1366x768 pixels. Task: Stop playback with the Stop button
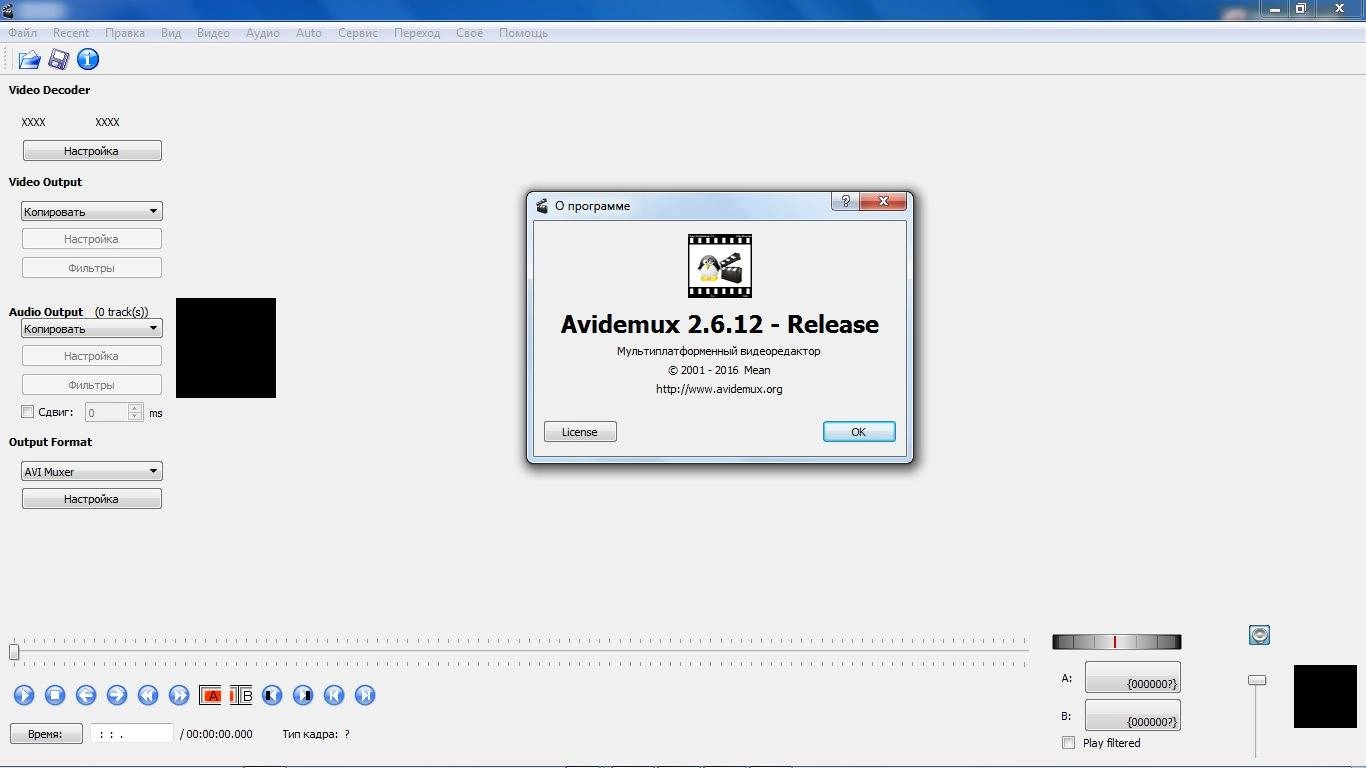click(55, 695)
